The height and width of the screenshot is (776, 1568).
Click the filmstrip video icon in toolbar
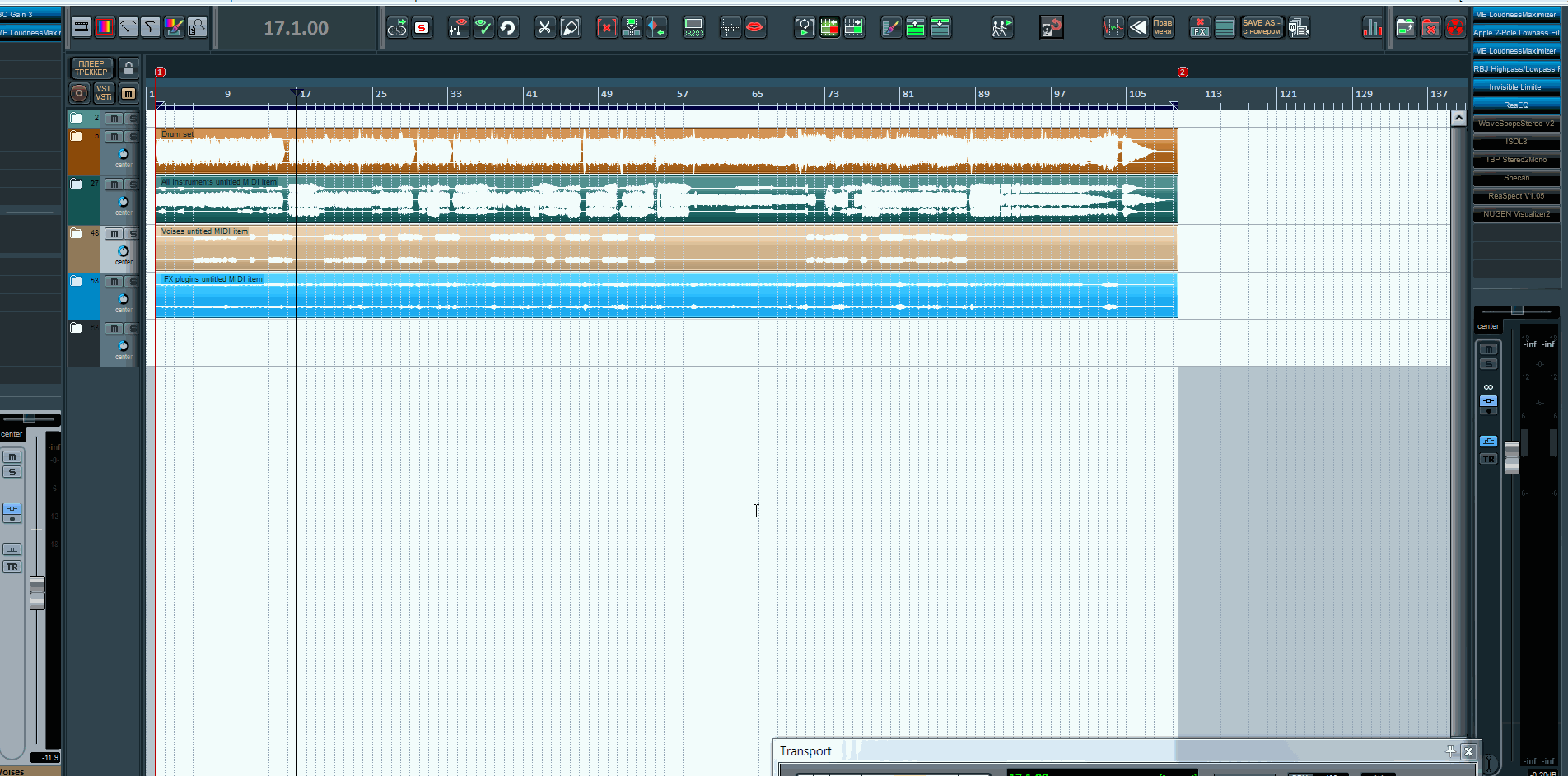82,27
